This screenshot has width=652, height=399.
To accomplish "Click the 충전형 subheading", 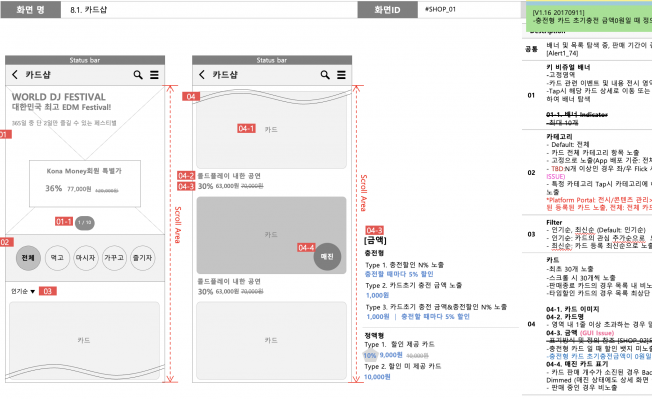I will [374, 253].
